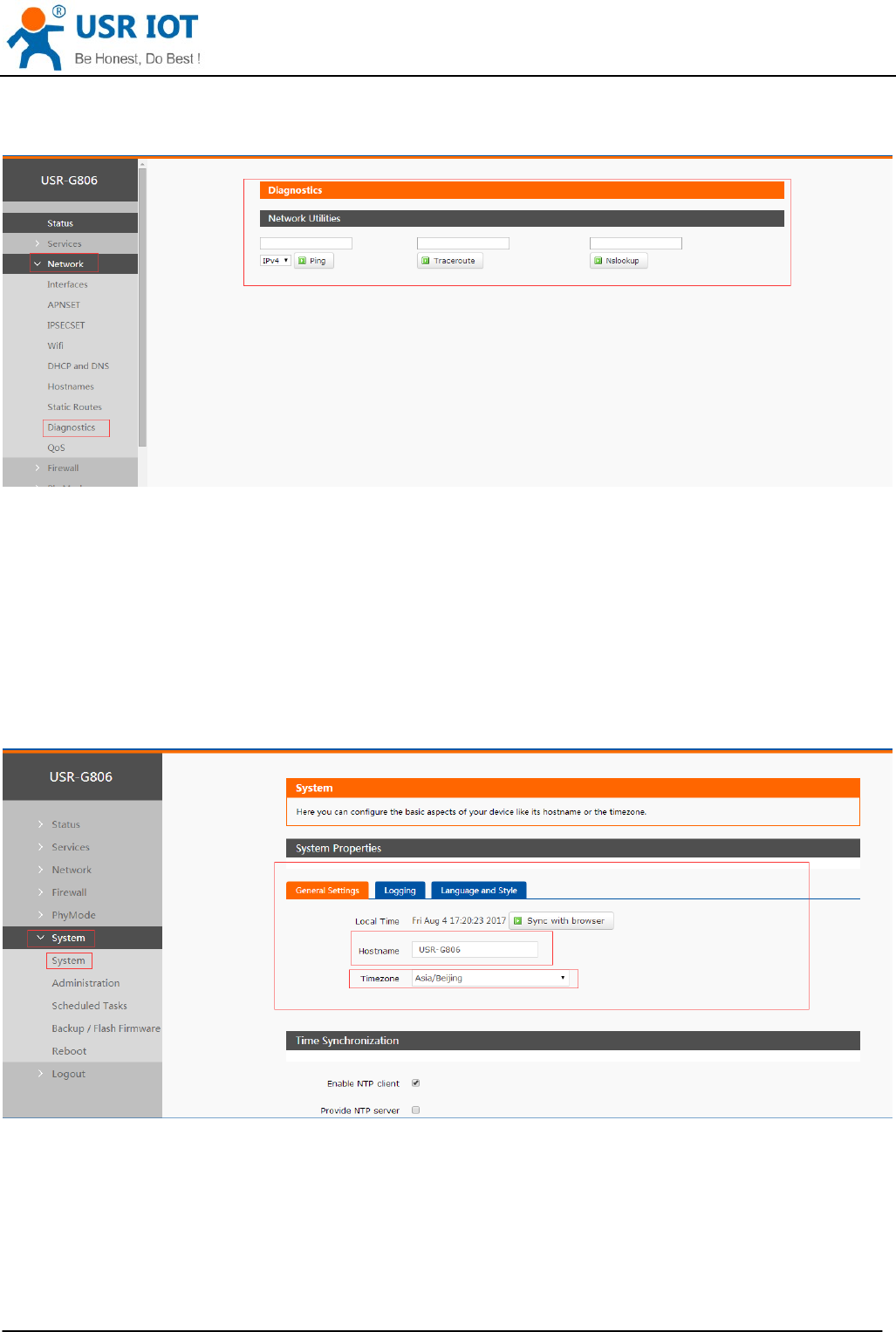This screenshot has height=1332, width=896.
Task: Open the Timezone dropdown
Action: (490, 979)
